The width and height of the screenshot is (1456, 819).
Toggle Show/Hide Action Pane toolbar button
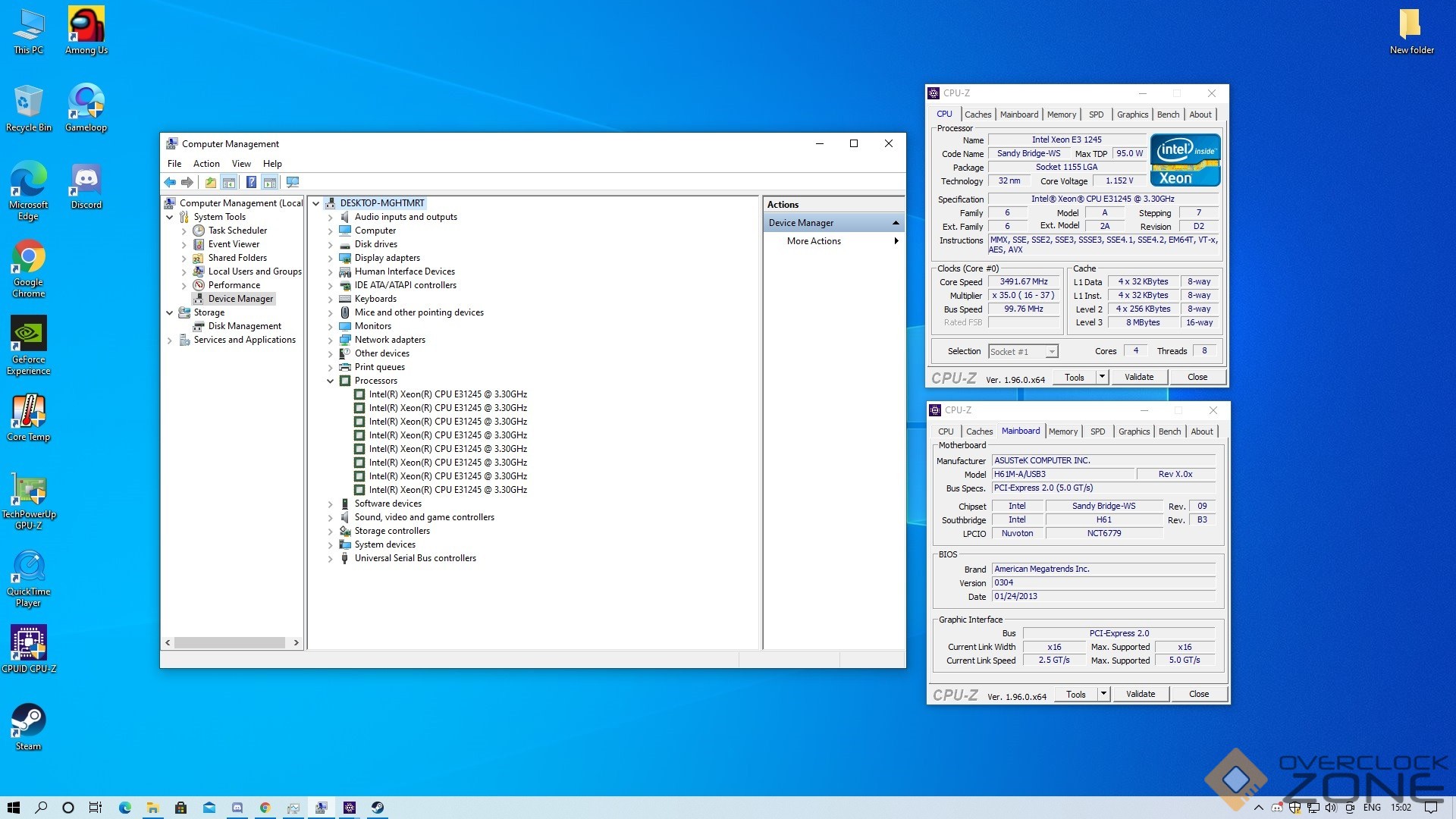coord(270,182)
